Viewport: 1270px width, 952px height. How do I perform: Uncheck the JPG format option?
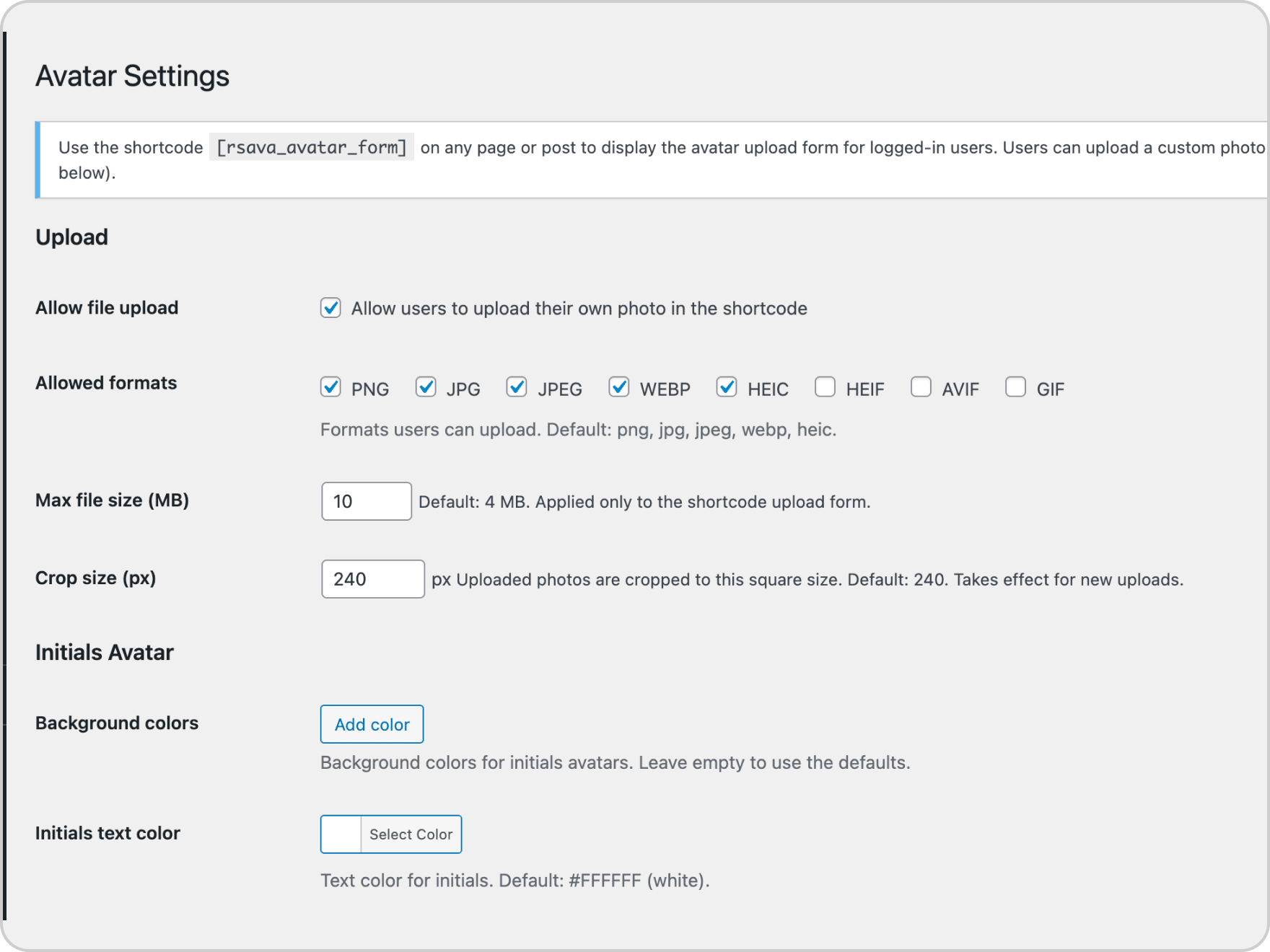426,388
